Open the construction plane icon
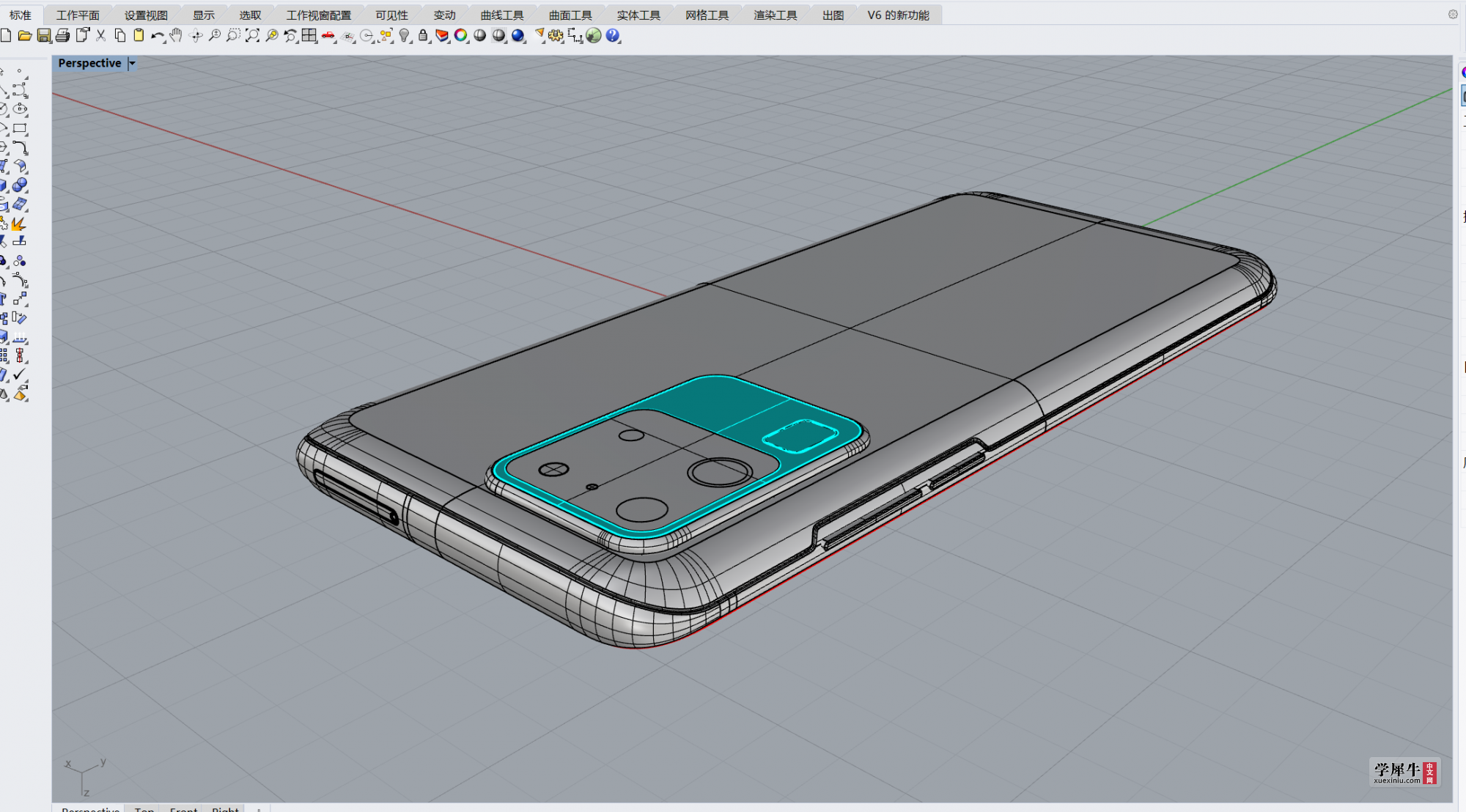 tap(348, 35)
